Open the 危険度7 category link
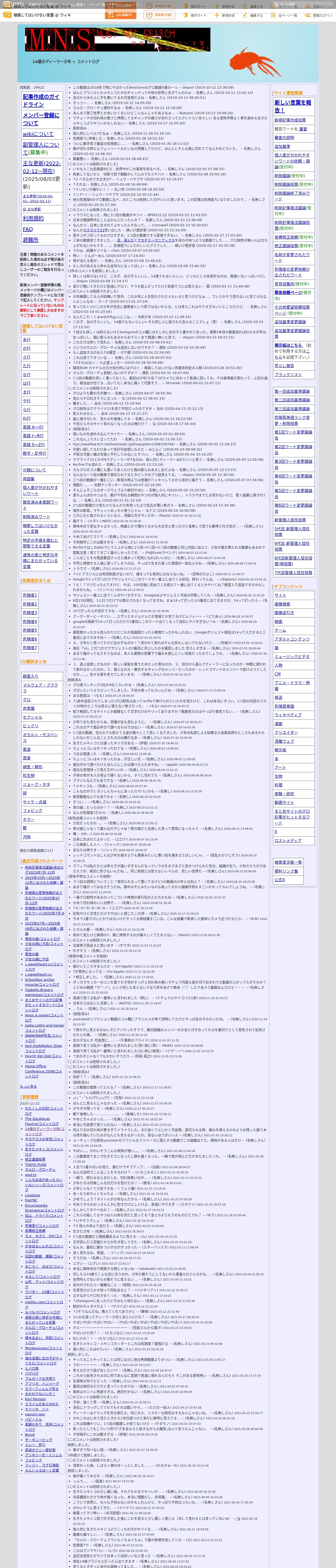 pos(30,648)
